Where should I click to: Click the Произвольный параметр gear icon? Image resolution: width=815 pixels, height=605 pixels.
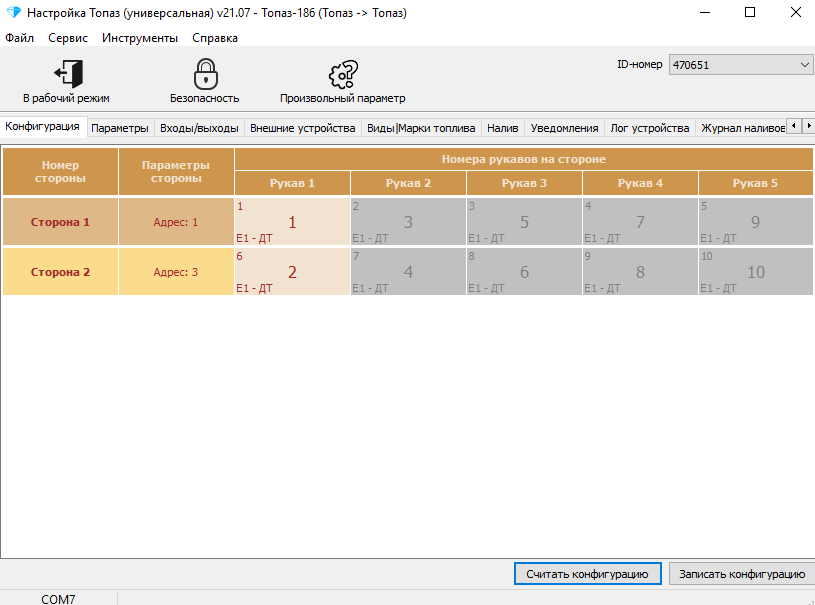[343, 74]
